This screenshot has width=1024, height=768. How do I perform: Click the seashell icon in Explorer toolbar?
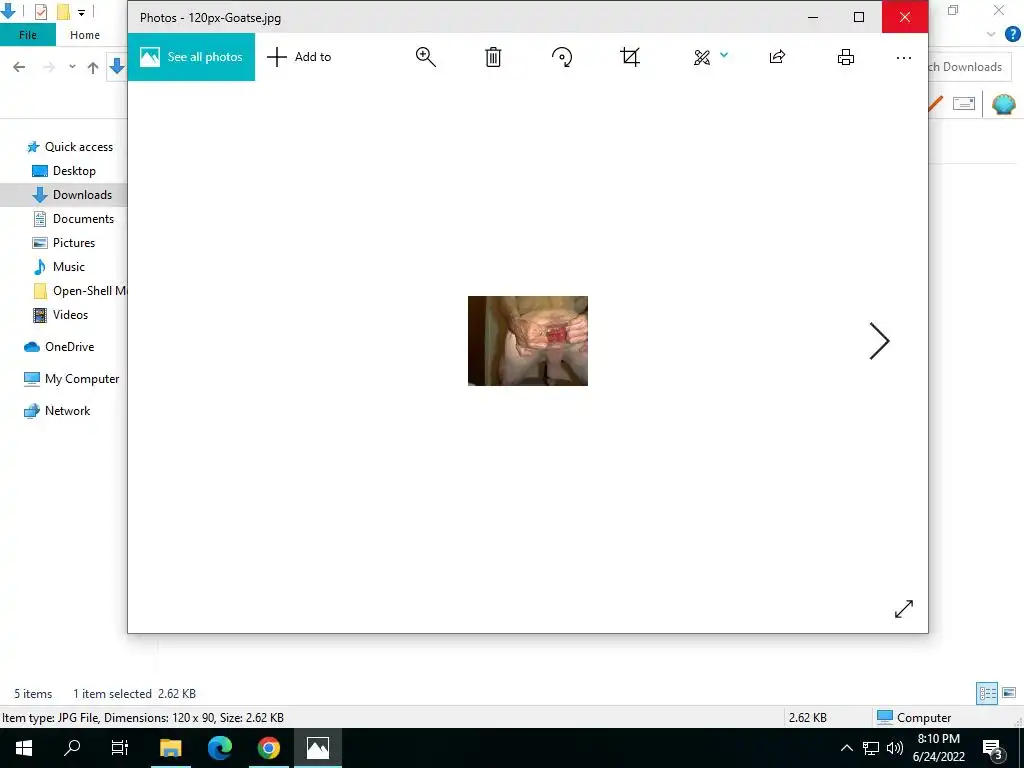(x=1004, y=104)
